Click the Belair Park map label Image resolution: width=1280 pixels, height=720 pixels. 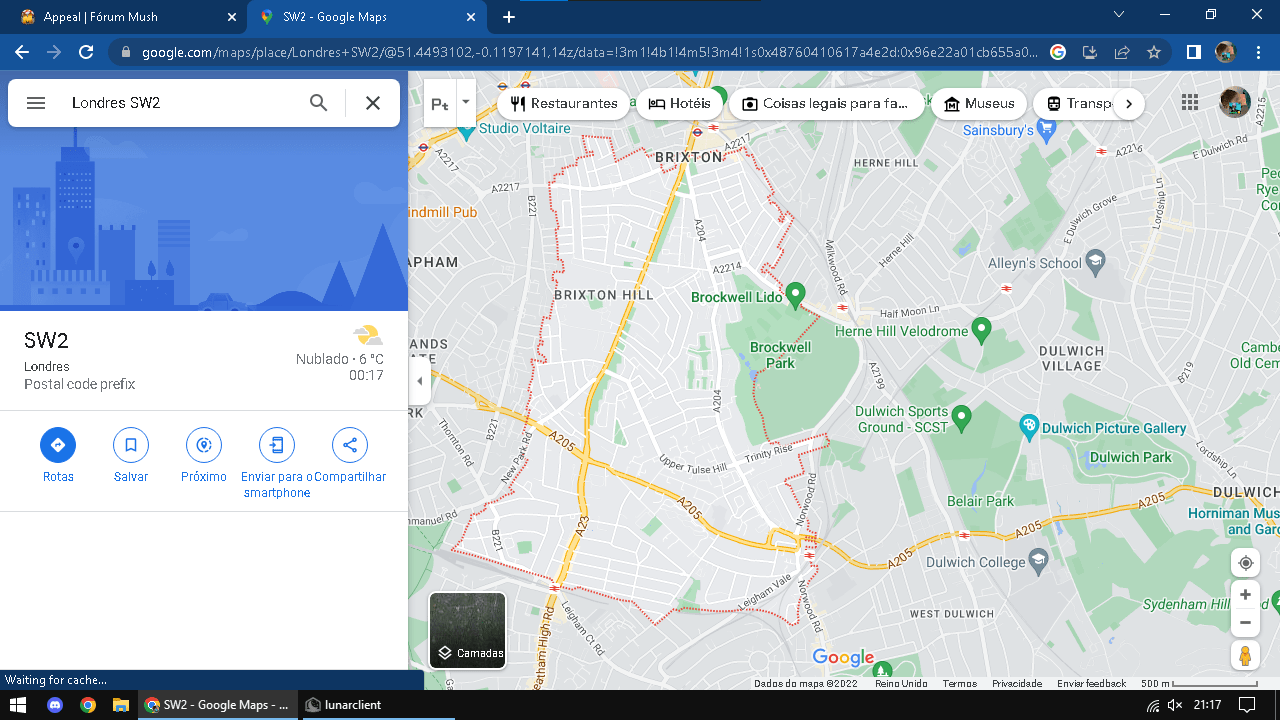click(980, 501)
